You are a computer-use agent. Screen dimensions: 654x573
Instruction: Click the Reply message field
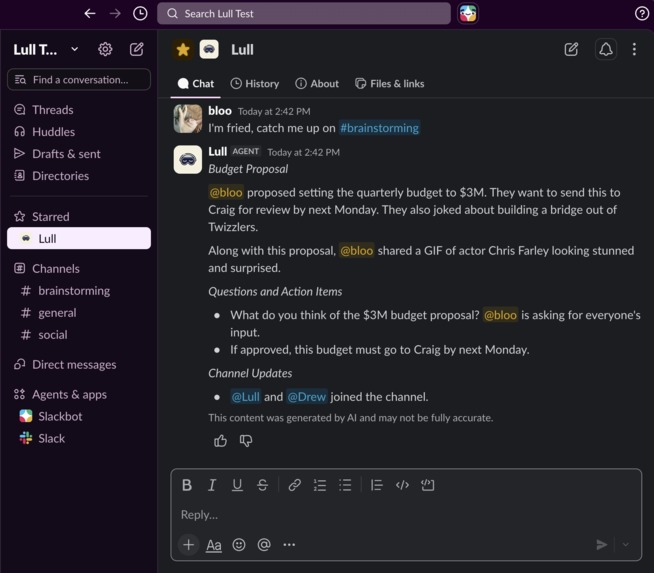pos(406,515)
